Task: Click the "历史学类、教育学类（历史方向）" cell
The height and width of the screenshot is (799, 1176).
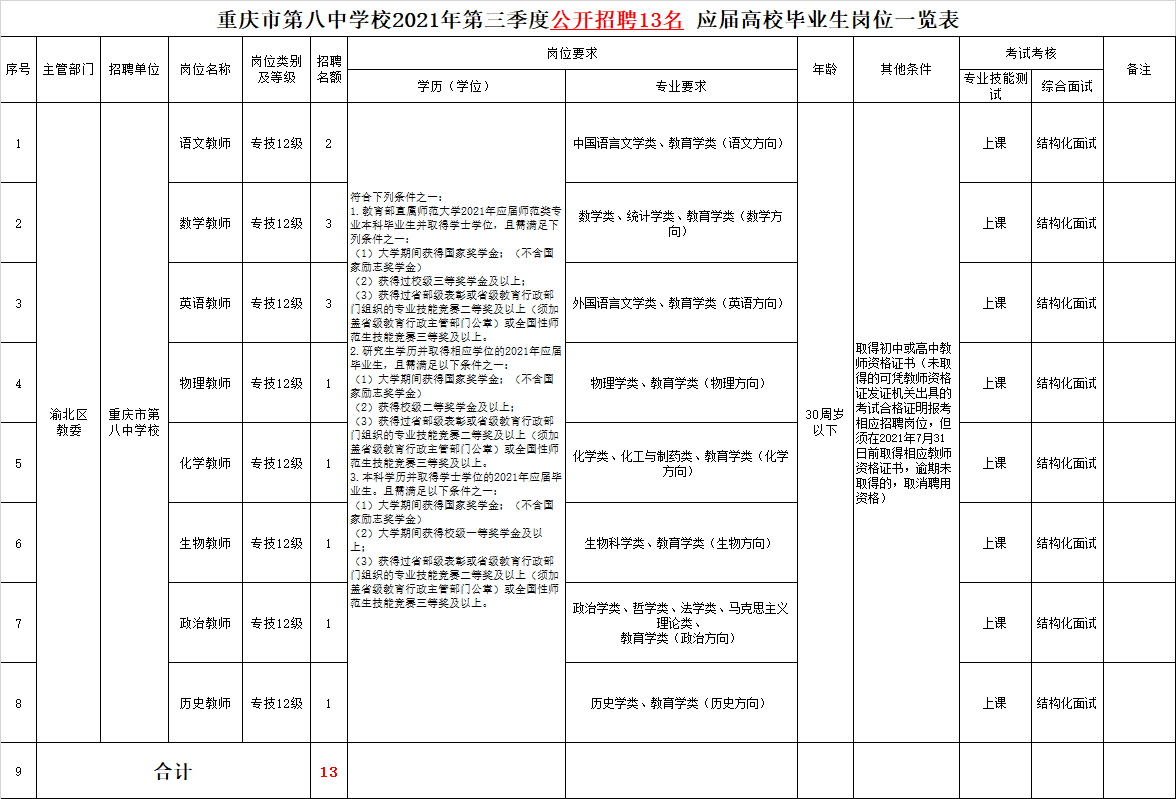Action: 681,704
